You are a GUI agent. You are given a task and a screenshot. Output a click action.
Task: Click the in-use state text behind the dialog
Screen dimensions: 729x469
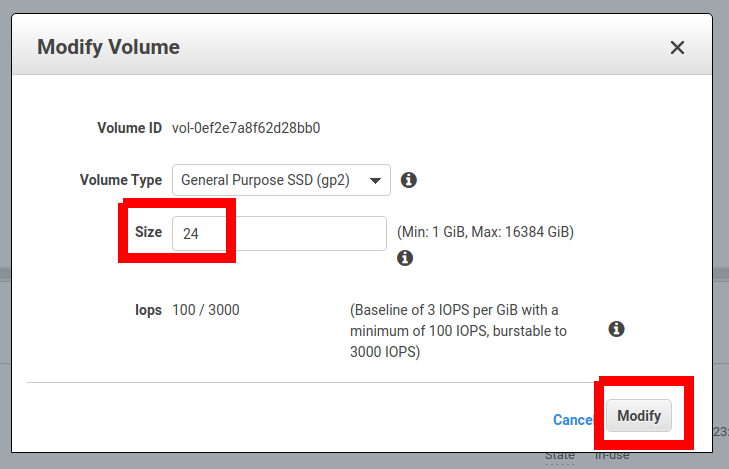click(614, 456)
